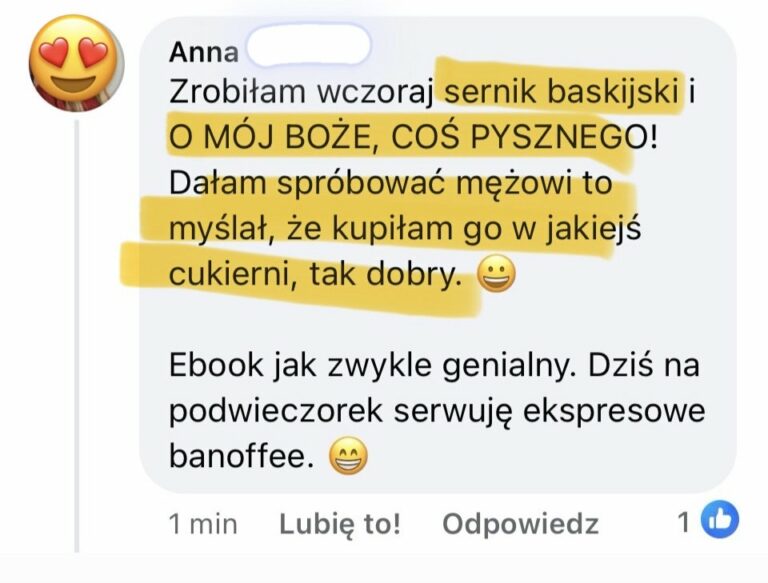The height and width of the screenshot is (583, 768).
Task: Open commenter name "Anna"
Action: 204,52
